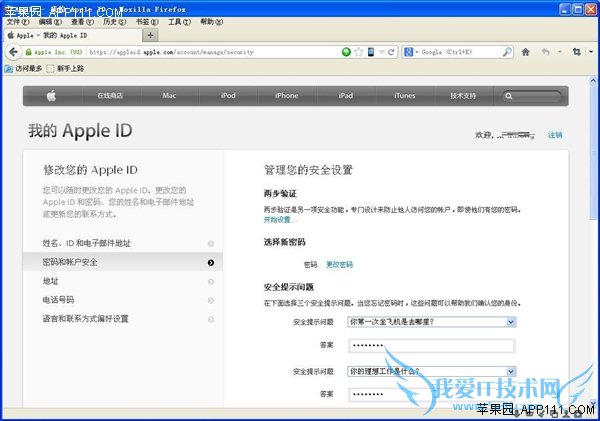The image size is (600, 421).
Task: Open a new tab with the plus button
Action: (151, 35)
